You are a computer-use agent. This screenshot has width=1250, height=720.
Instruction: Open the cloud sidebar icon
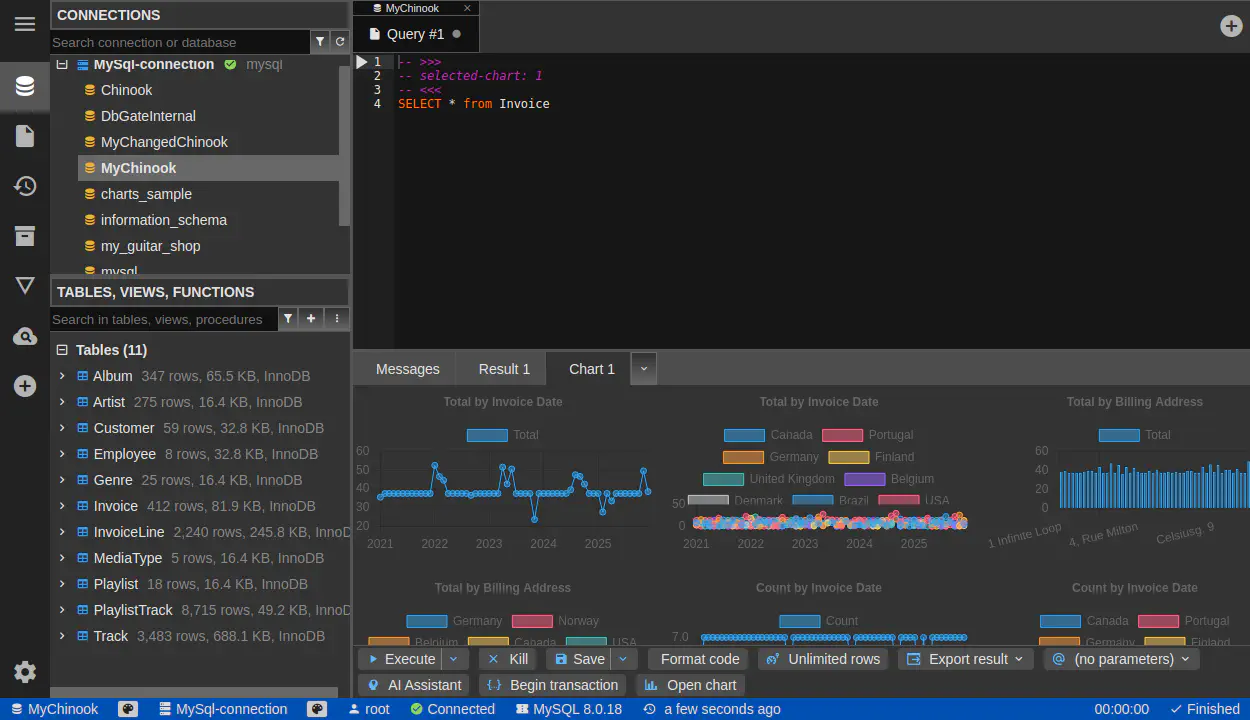coord(25,337)
